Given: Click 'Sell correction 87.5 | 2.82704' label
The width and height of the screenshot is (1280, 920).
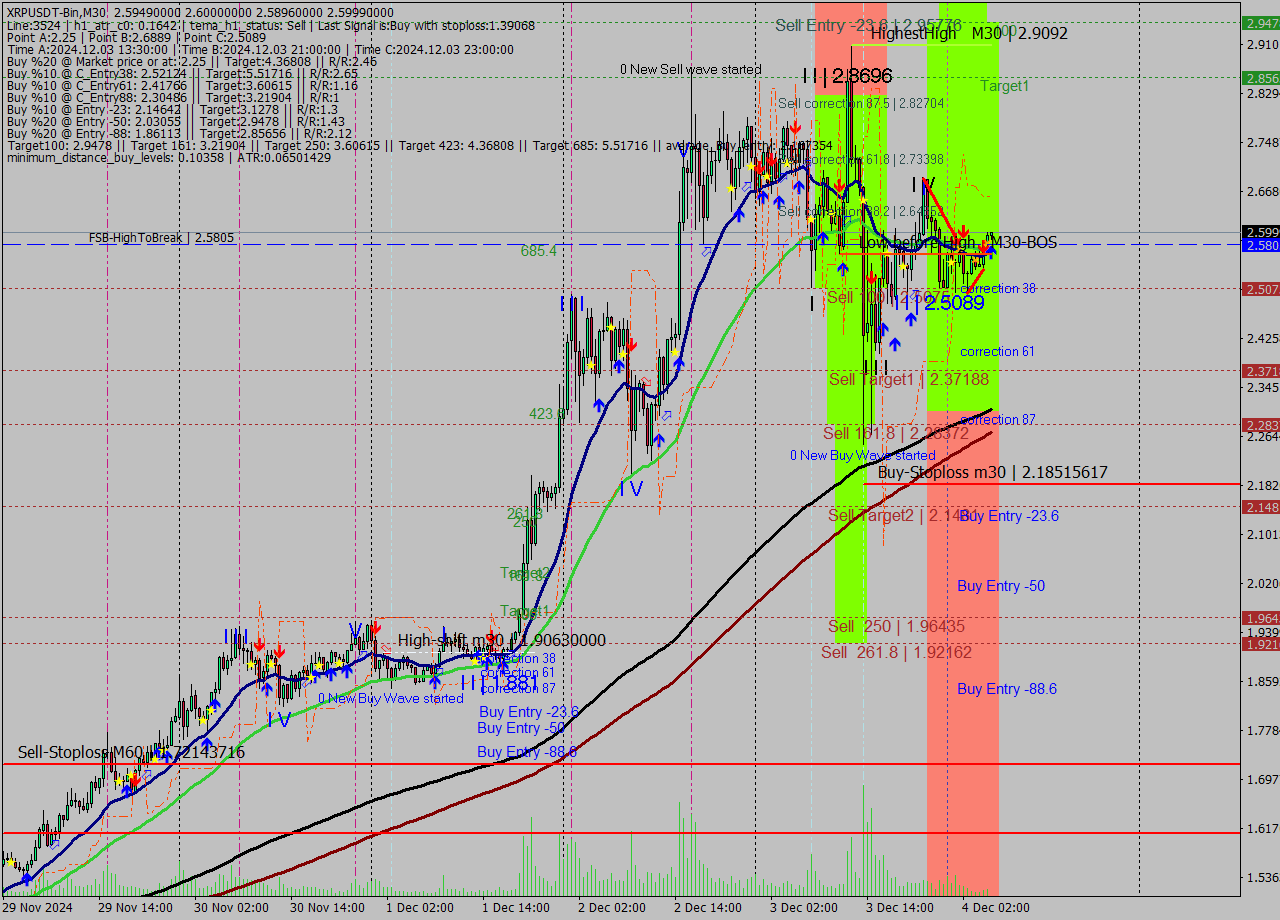Looking at the screenshot, I should coord(861,103).
